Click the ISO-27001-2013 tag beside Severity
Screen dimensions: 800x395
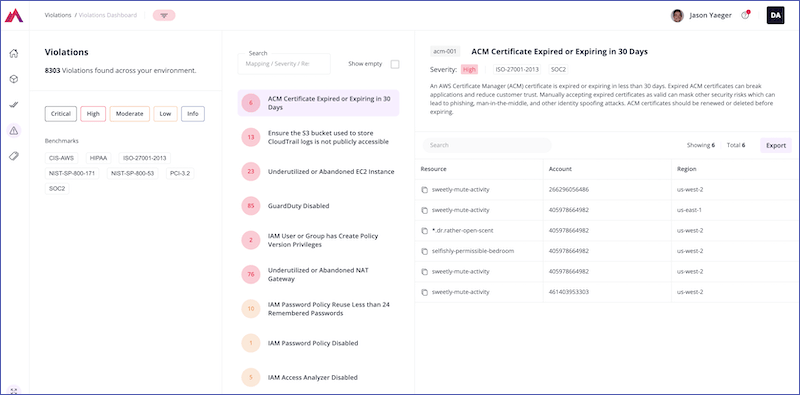[517, 69]
